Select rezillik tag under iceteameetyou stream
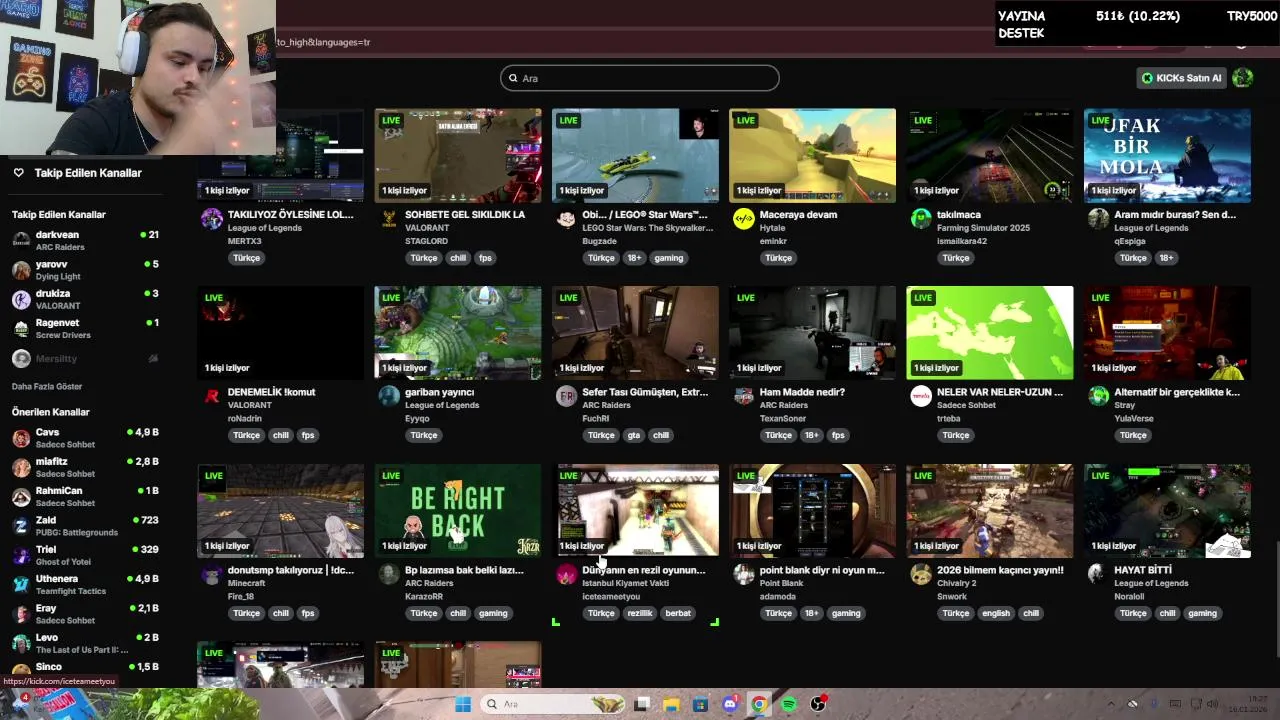1280x720 pixels. pos(640,613)
